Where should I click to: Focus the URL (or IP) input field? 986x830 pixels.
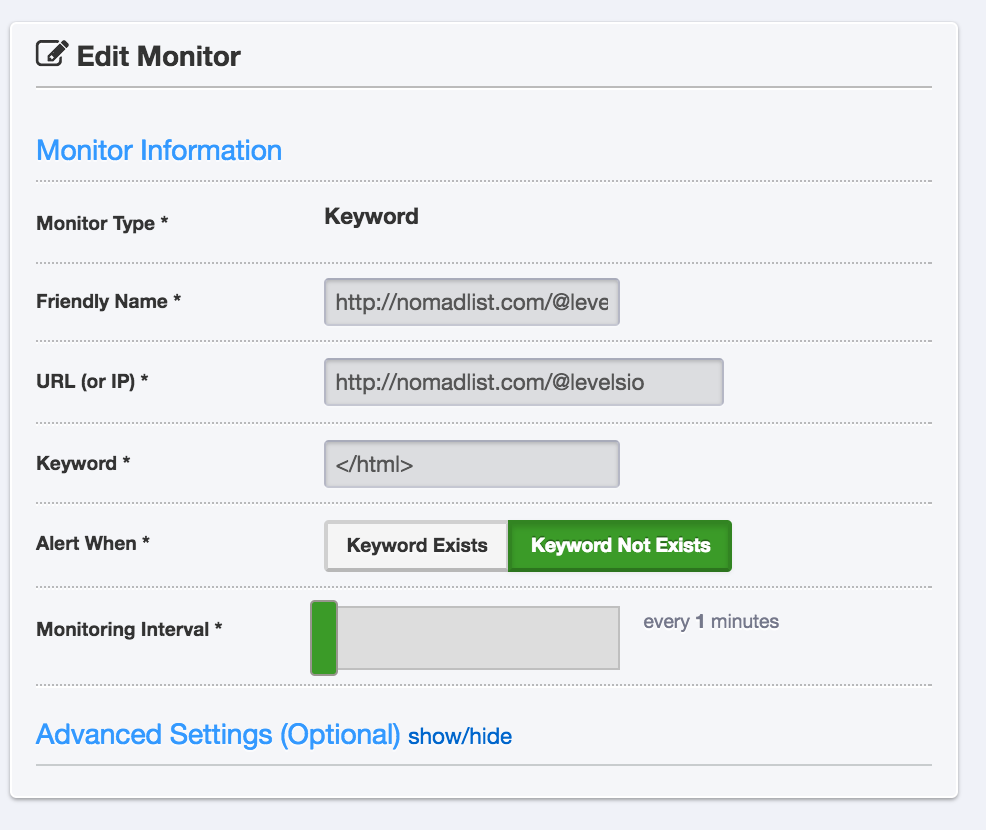(524, 382)
